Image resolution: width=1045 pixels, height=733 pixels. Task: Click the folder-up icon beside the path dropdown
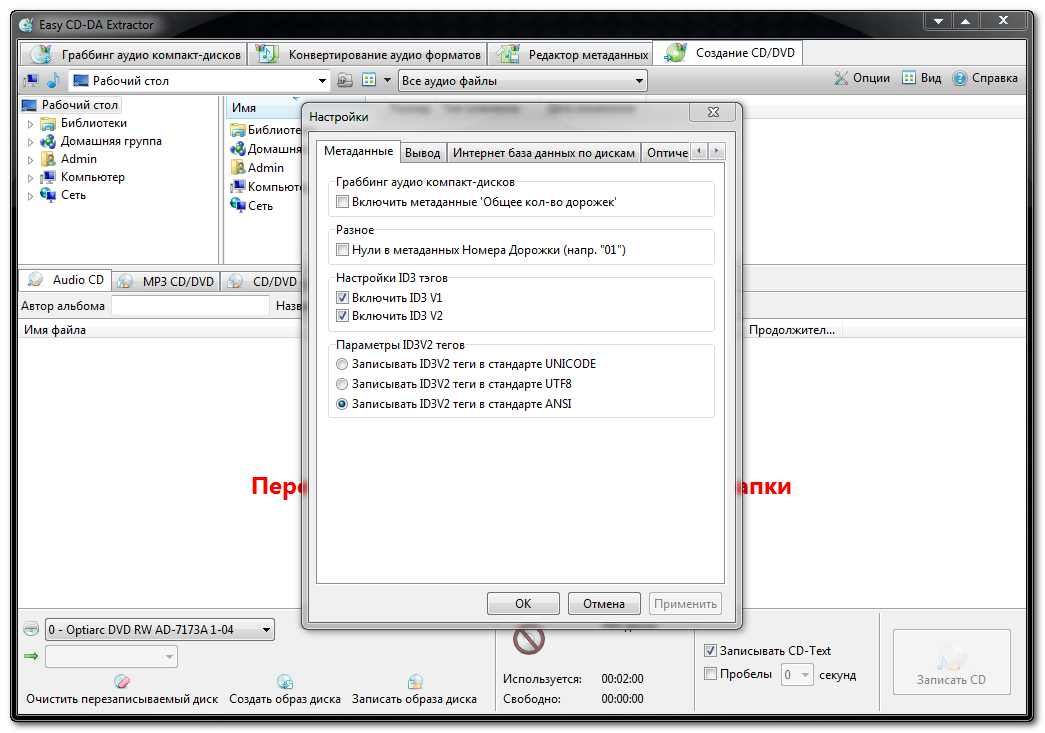point(345,80)
